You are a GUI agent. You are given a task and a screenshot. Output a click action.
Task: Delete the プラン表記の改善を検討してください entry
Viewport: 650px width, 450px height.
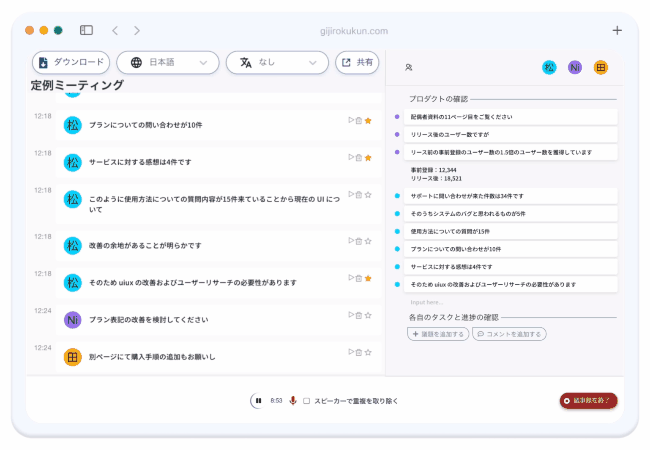(359, 316)
